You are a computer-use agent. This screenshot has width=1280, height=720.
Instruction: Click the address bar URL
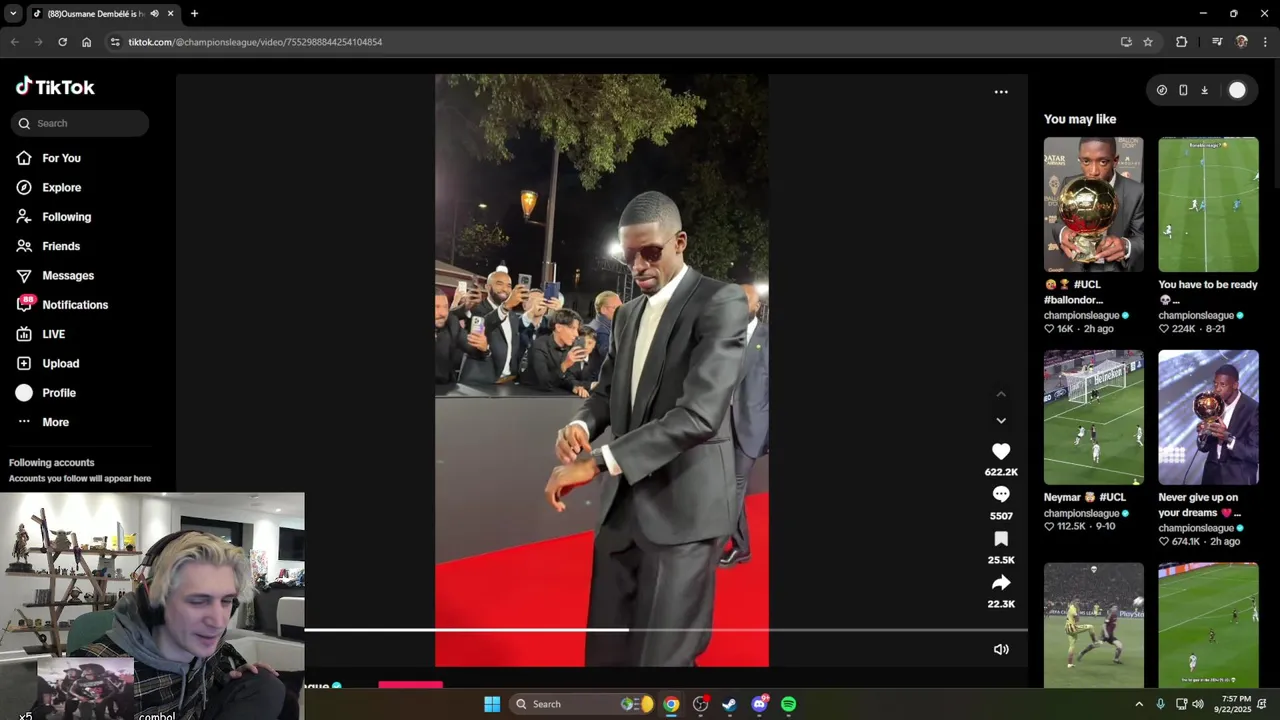pos(255,42)
